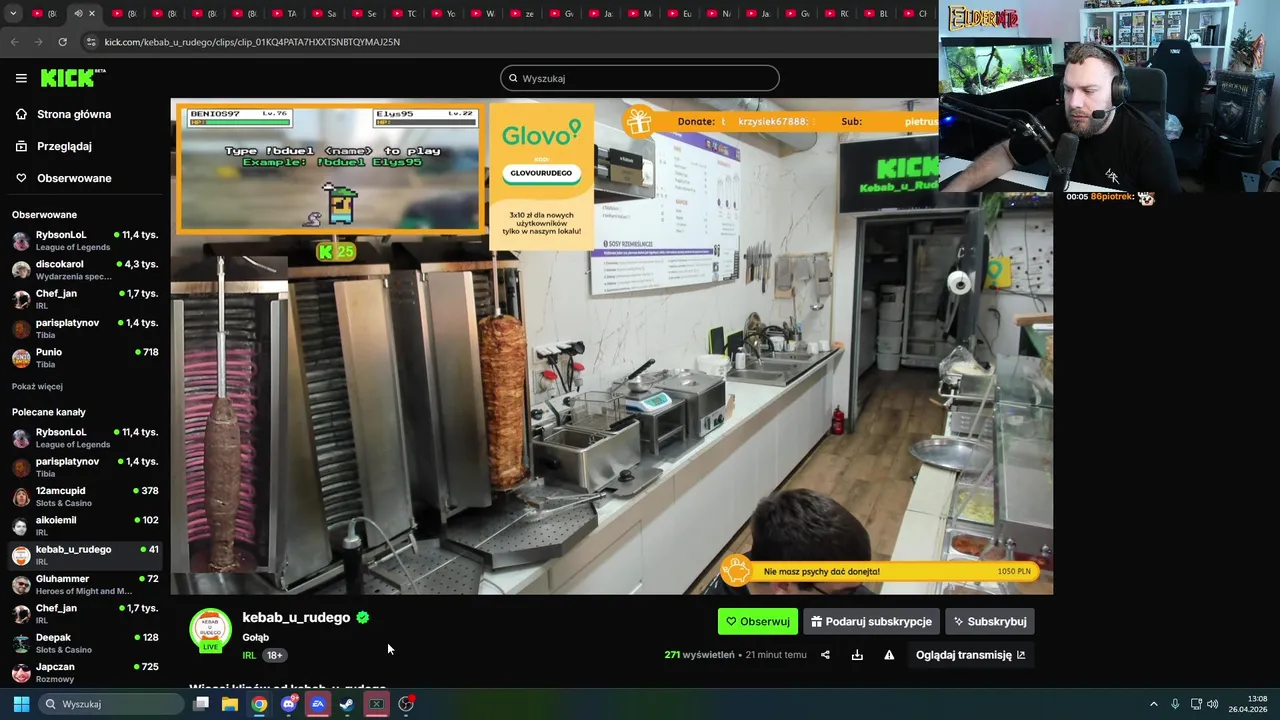
Task: Open Punio channel in followed list
Action: coord(85,358)
